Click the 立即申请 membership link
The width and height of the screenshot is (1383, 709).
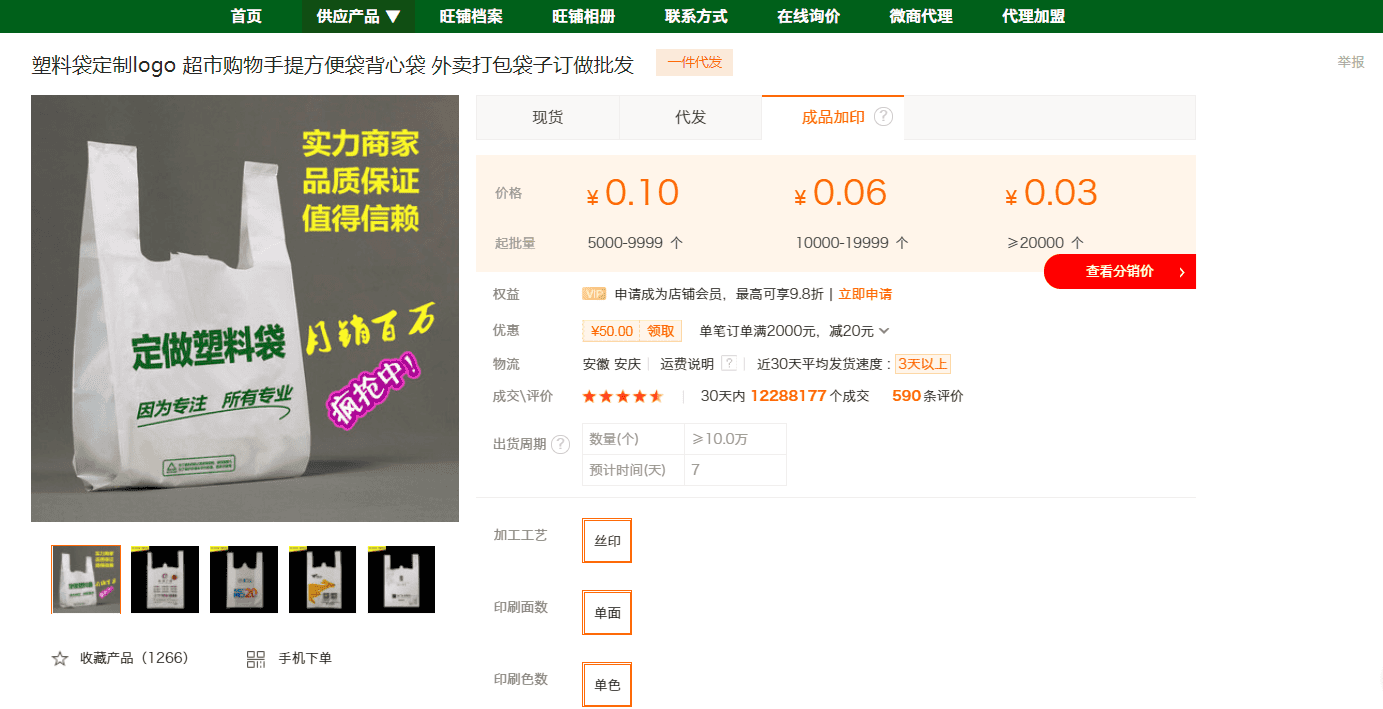[x=865, y=294]
